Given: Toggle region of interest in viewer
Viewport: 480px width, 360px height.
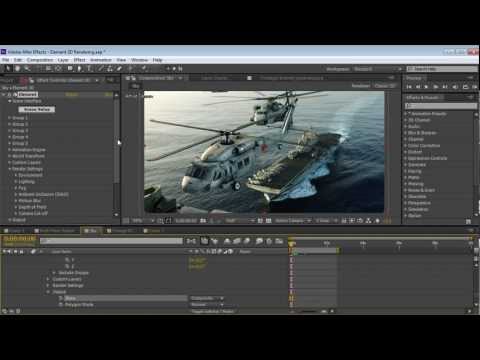Looking at the screenshot, I should pos(260,221).
